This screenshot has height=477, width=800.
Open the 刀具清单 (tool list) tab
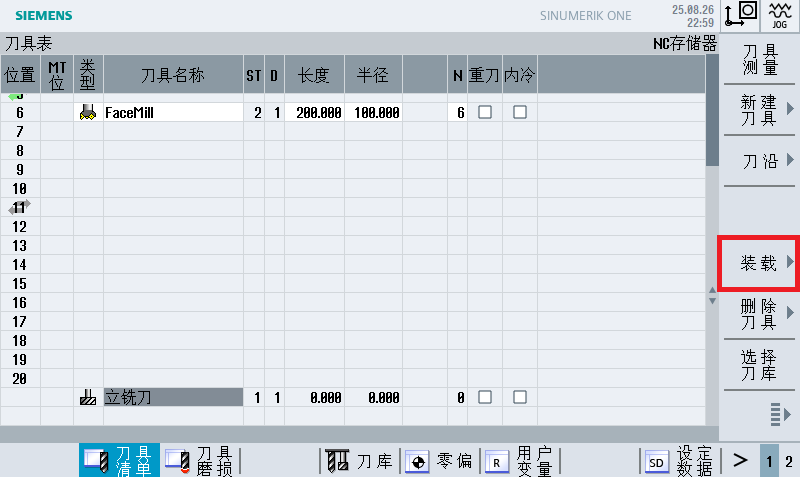[119, 461]
